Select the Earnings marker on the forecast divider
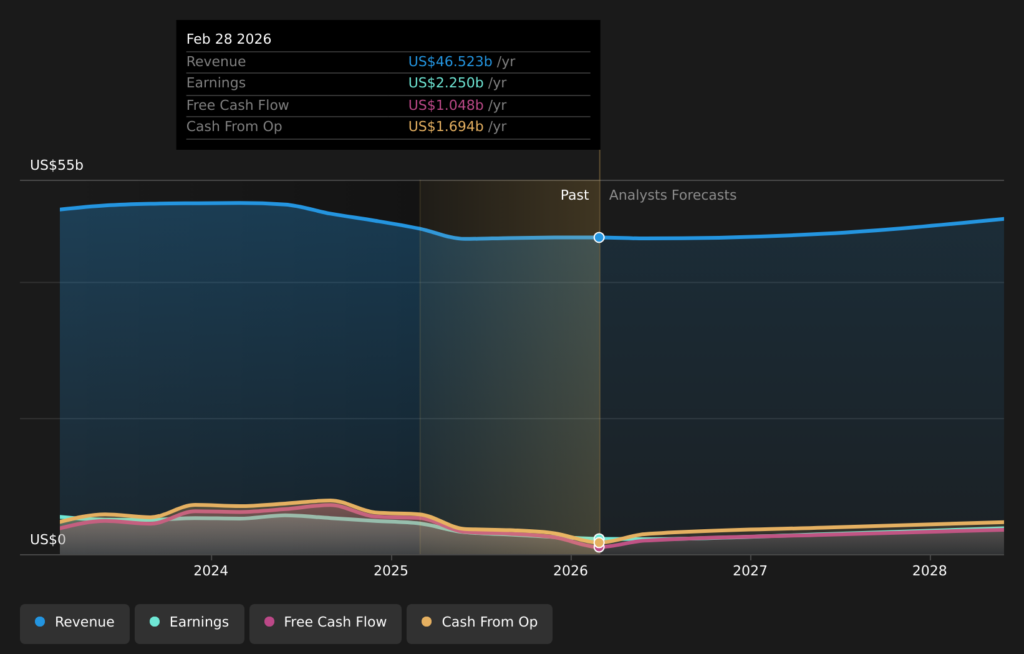The height and width of the screenshot is (654, 1024). pos(599,536)
